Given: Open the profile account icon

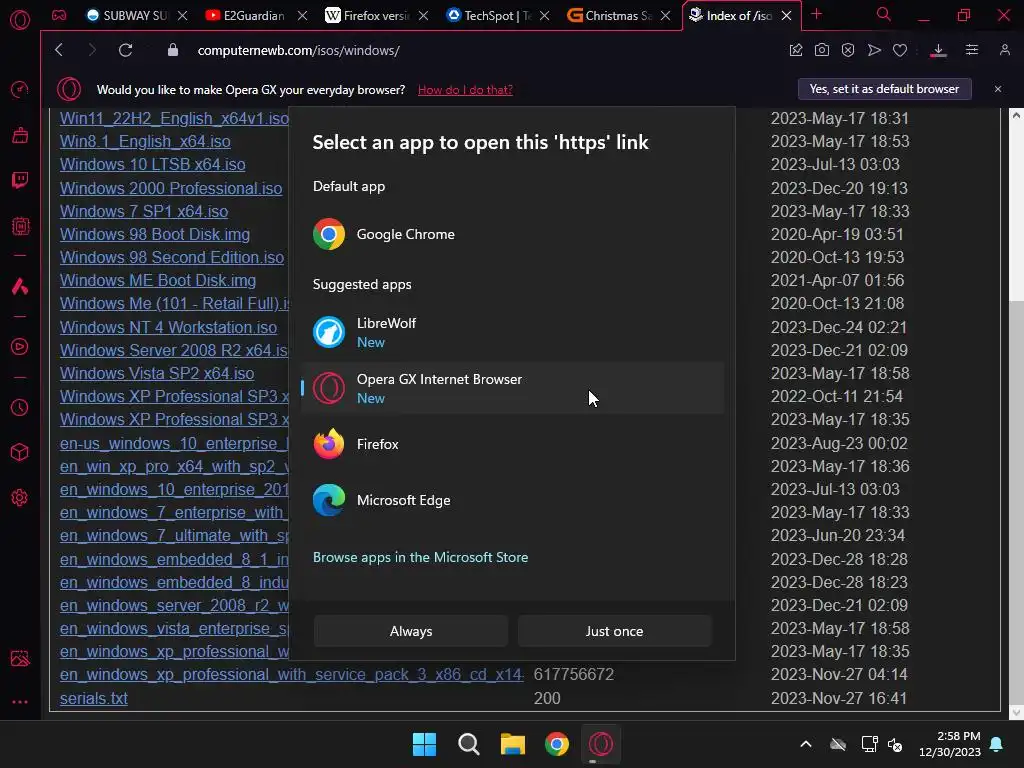Looking at the screenshot, I should pos(1004,50).
